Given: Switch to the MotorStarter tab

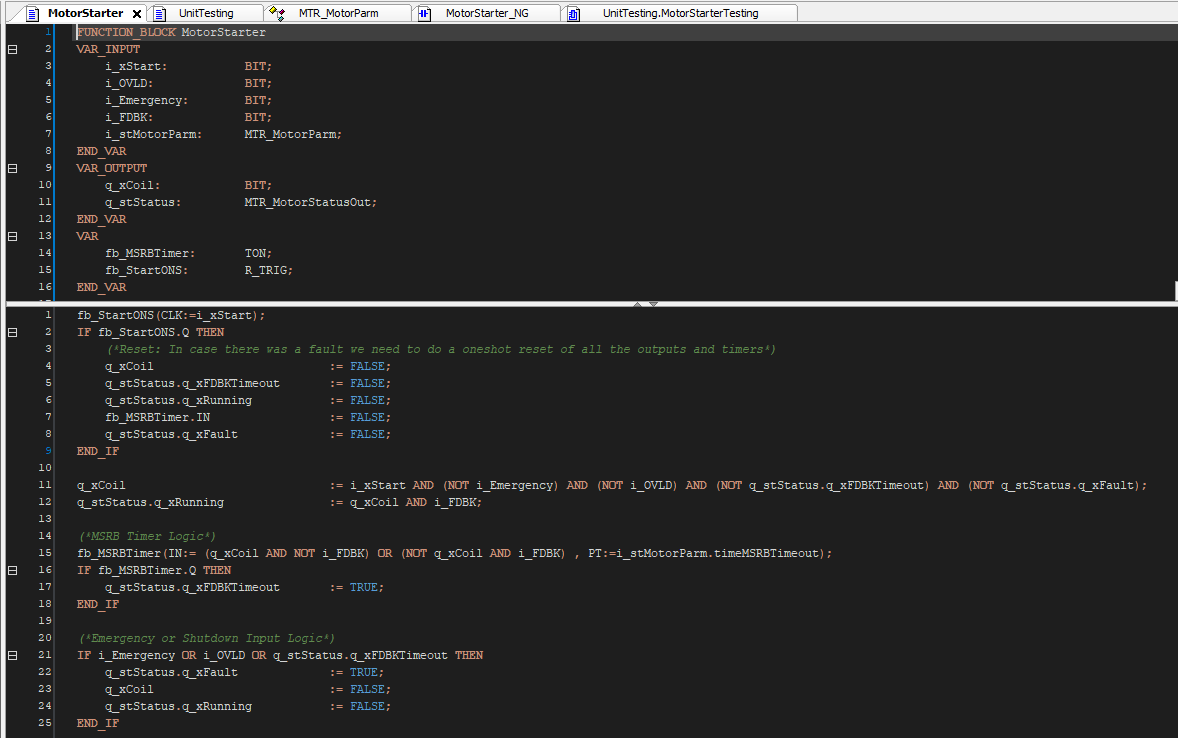Looking at the screenshot, I should [85, 14].
